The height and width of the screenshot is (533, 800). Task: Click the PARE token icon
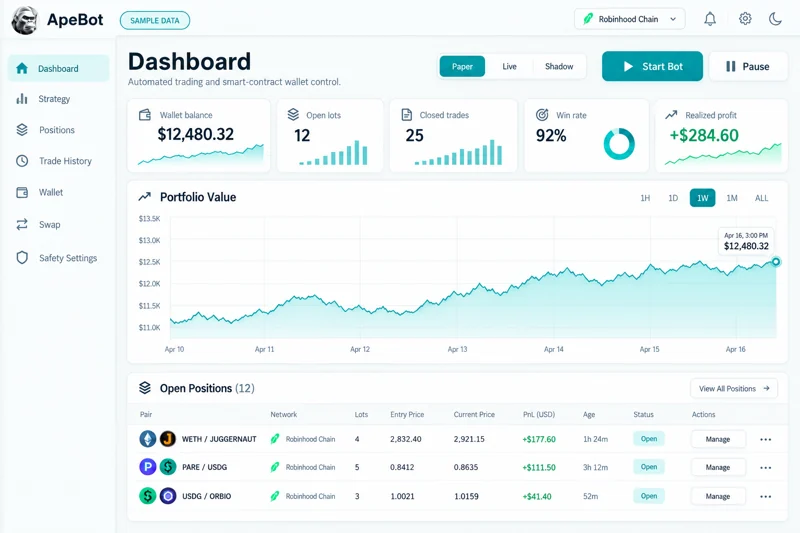point(148,467)
